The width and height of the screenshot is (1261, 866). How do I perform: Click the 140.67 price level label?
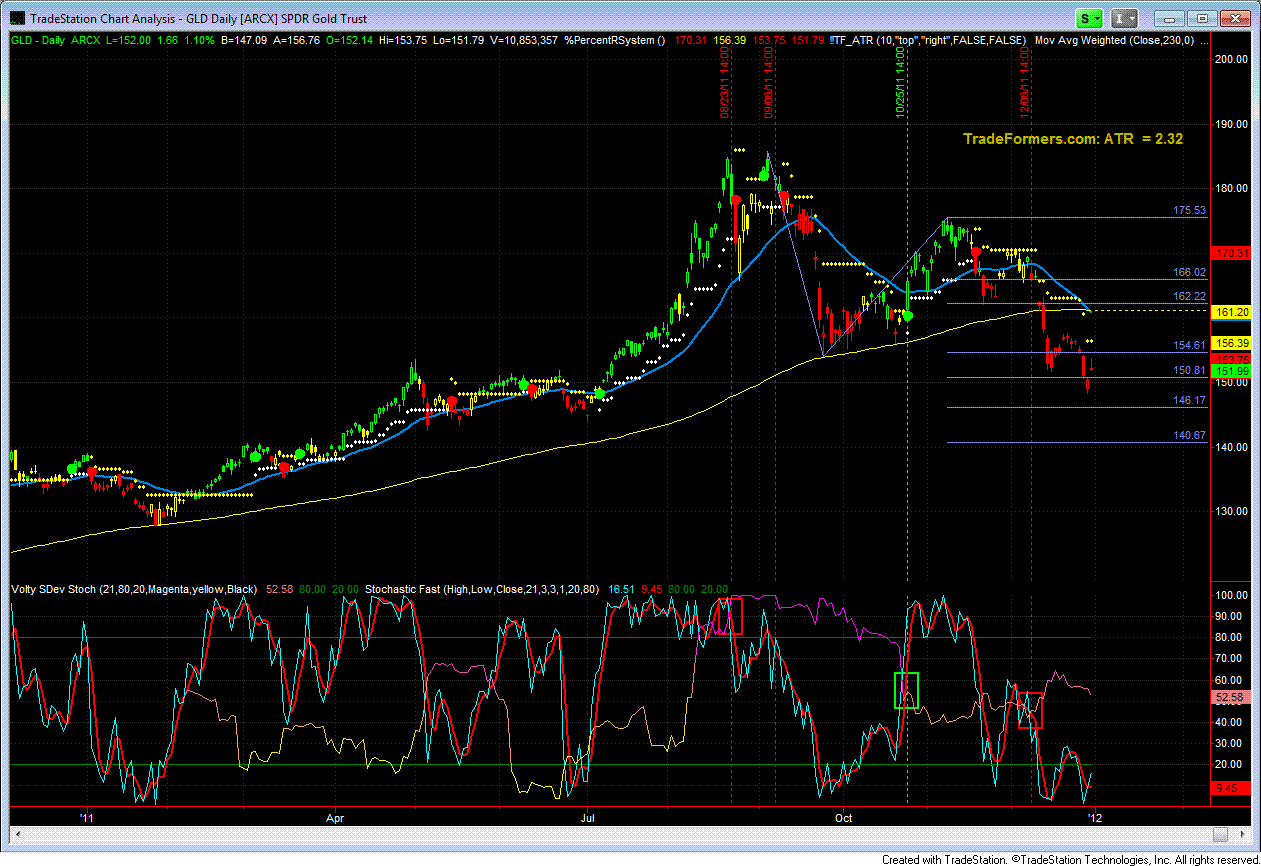coord(1190,435)
